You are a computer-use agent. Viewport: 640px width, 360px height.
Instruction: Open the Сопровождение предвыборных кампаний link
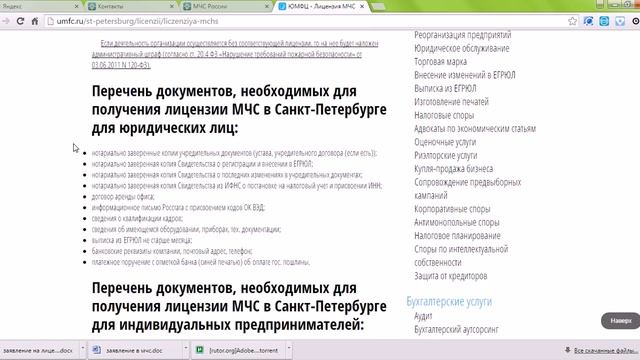pyautogui.click(x=468, y=189)
